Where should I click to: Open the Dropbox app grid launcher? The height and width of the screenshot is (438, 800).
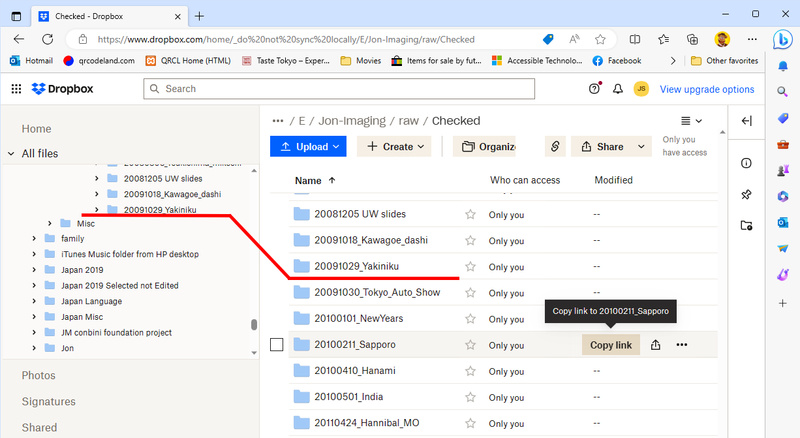tap(16, 89)
